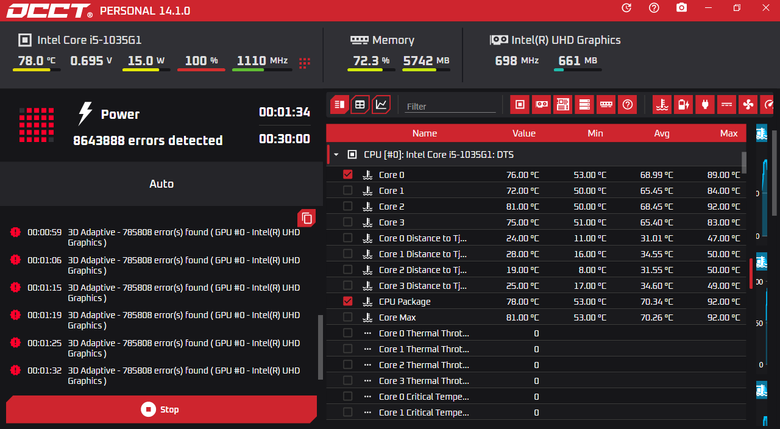Viewport: 780px width, 429px height.
Task: Check the Core 2 checkbox
Action: (x=348, y=206)
